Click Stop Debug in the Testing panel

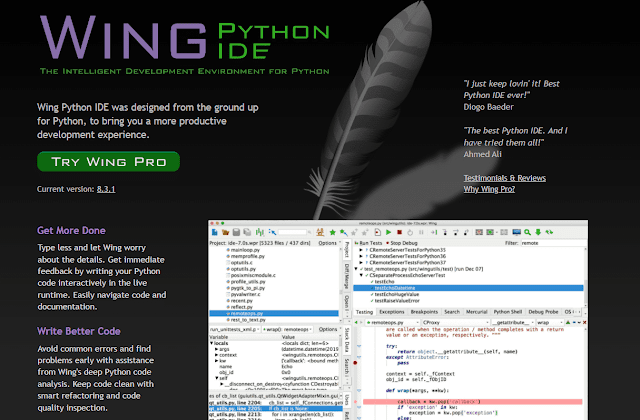401,243
